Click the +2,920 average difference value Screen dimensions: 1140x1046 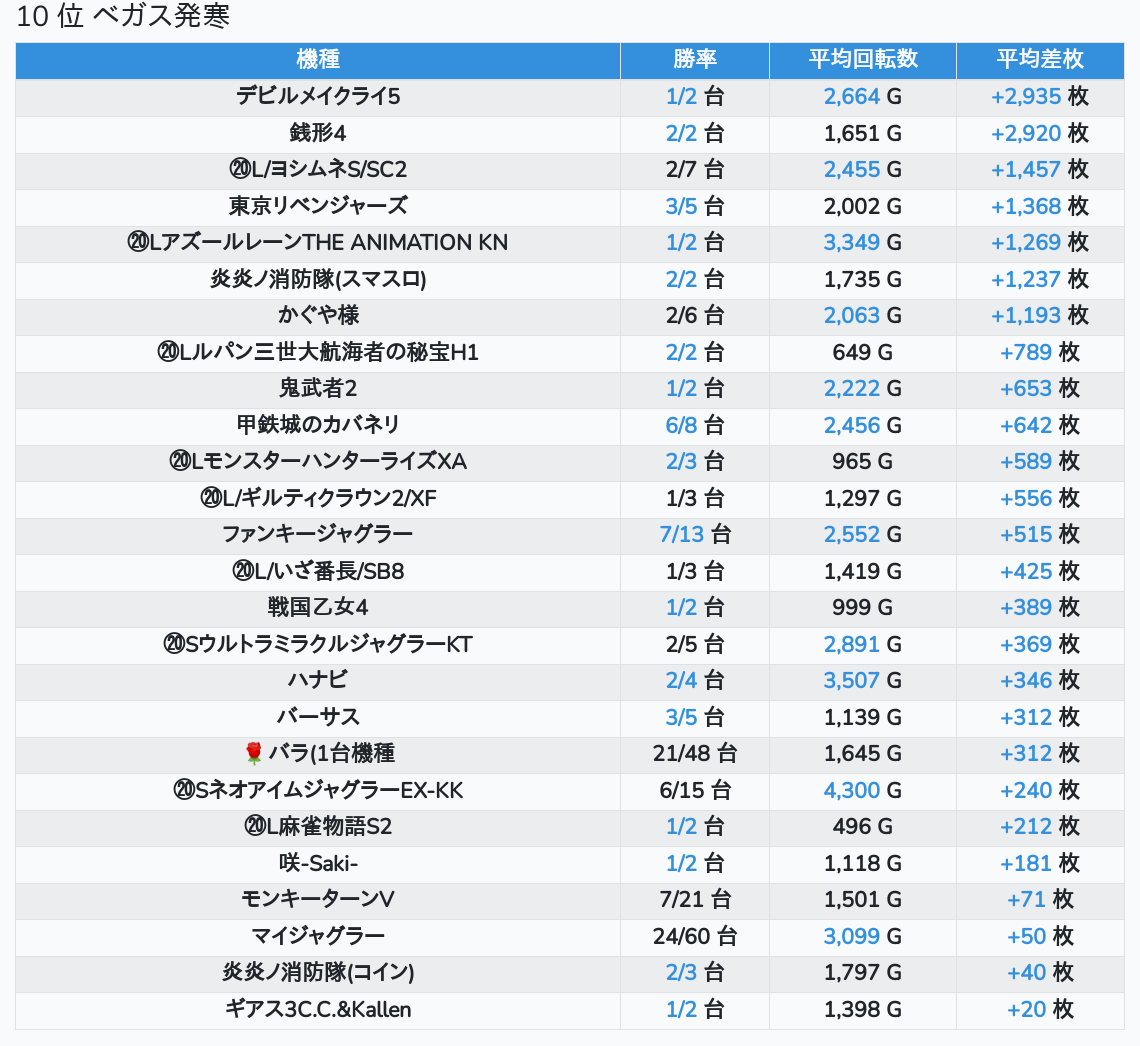coord(1025,134)
